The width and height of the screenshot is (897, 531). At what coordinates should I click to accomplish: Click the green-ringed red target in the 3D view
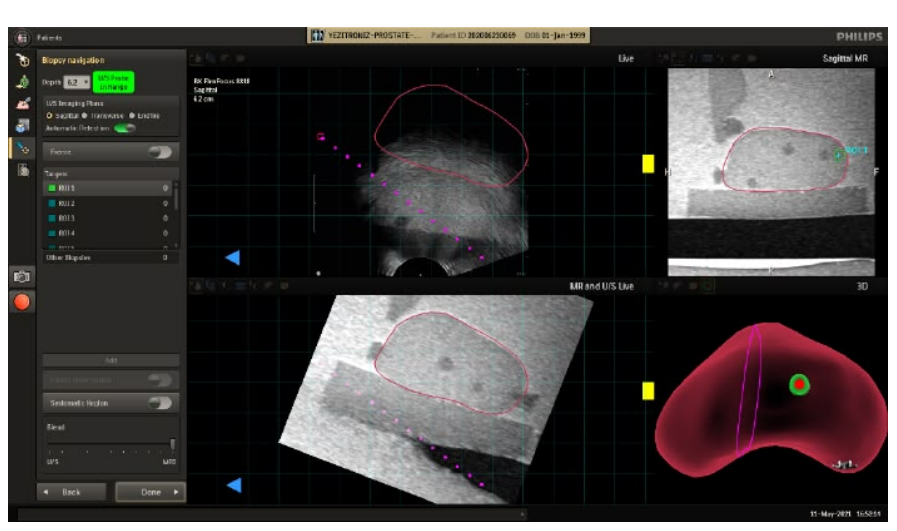(799, 385)
